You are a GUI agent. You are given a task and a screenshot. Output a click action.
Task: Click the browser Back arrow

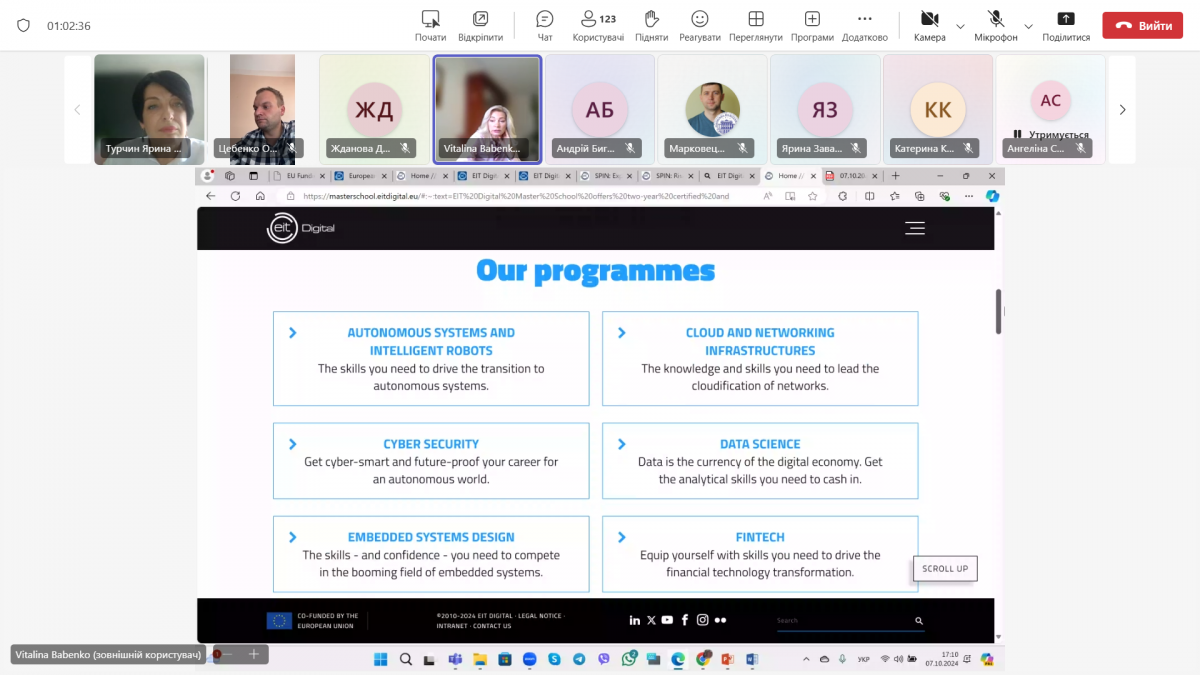pos(211,196)
